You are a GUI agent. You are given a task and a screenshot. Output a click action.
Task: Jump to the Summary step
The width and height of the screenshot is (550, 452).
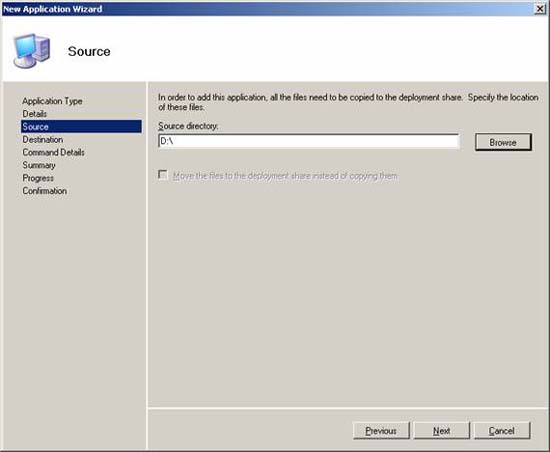tap(39, 165)
